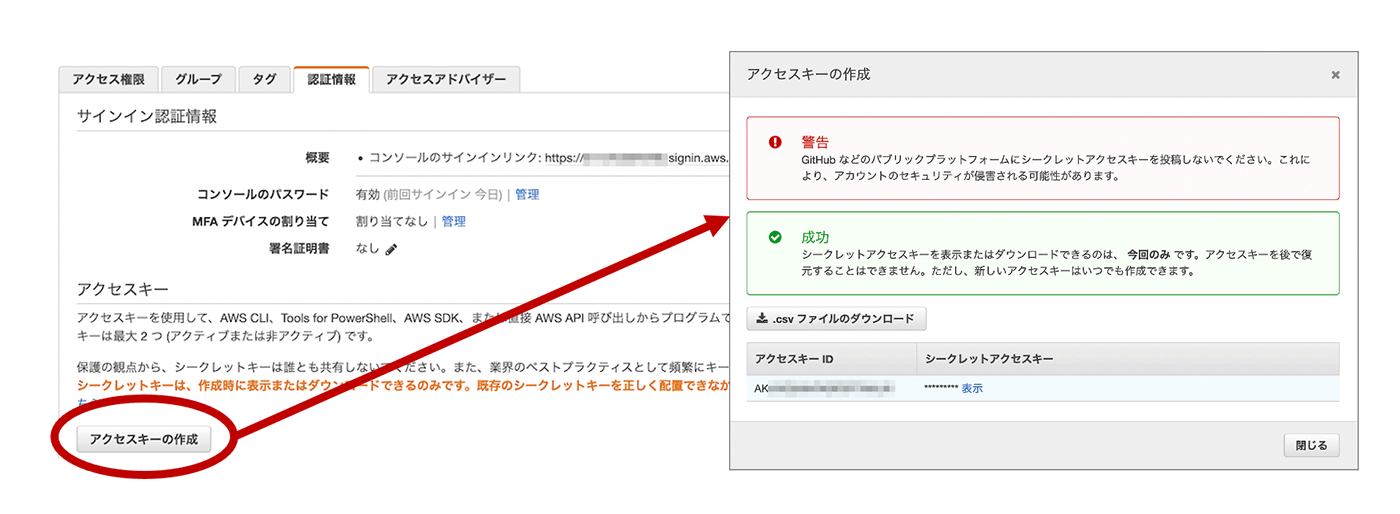Click the 認証情報 tab
This screenshot has height=514, width=1400.
point(331,80)
